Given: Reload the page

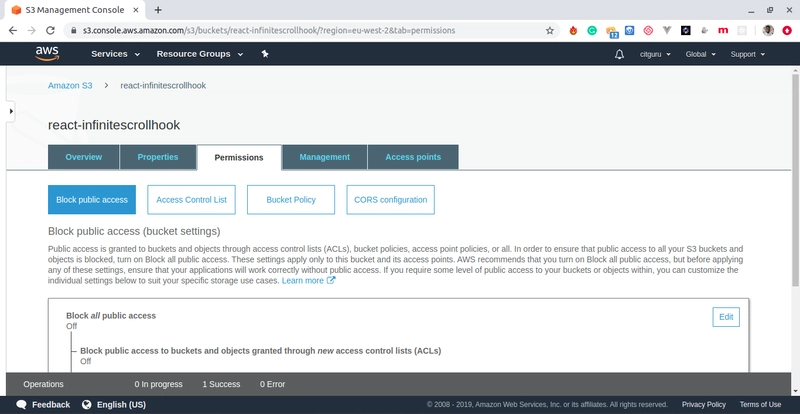Looking at the screenshot, I should pos(50,31).
